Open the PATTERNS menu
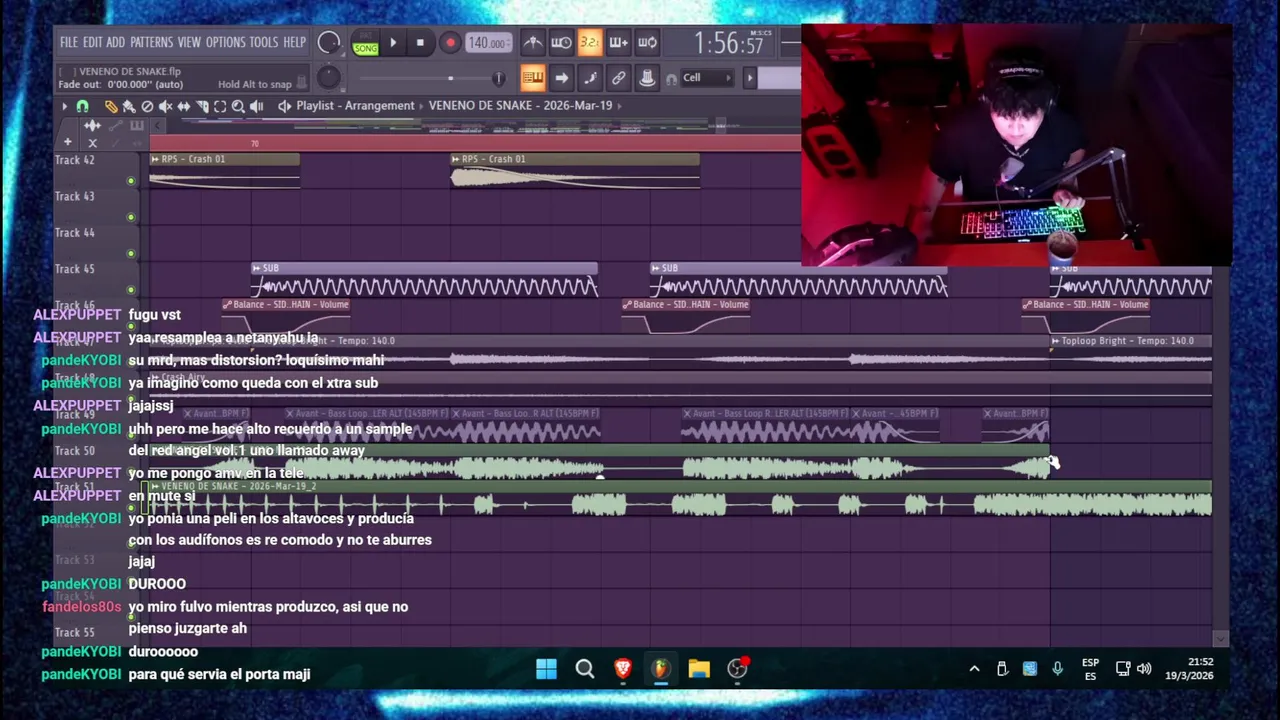Screen dimensions: 1280x720 point(151,42)
